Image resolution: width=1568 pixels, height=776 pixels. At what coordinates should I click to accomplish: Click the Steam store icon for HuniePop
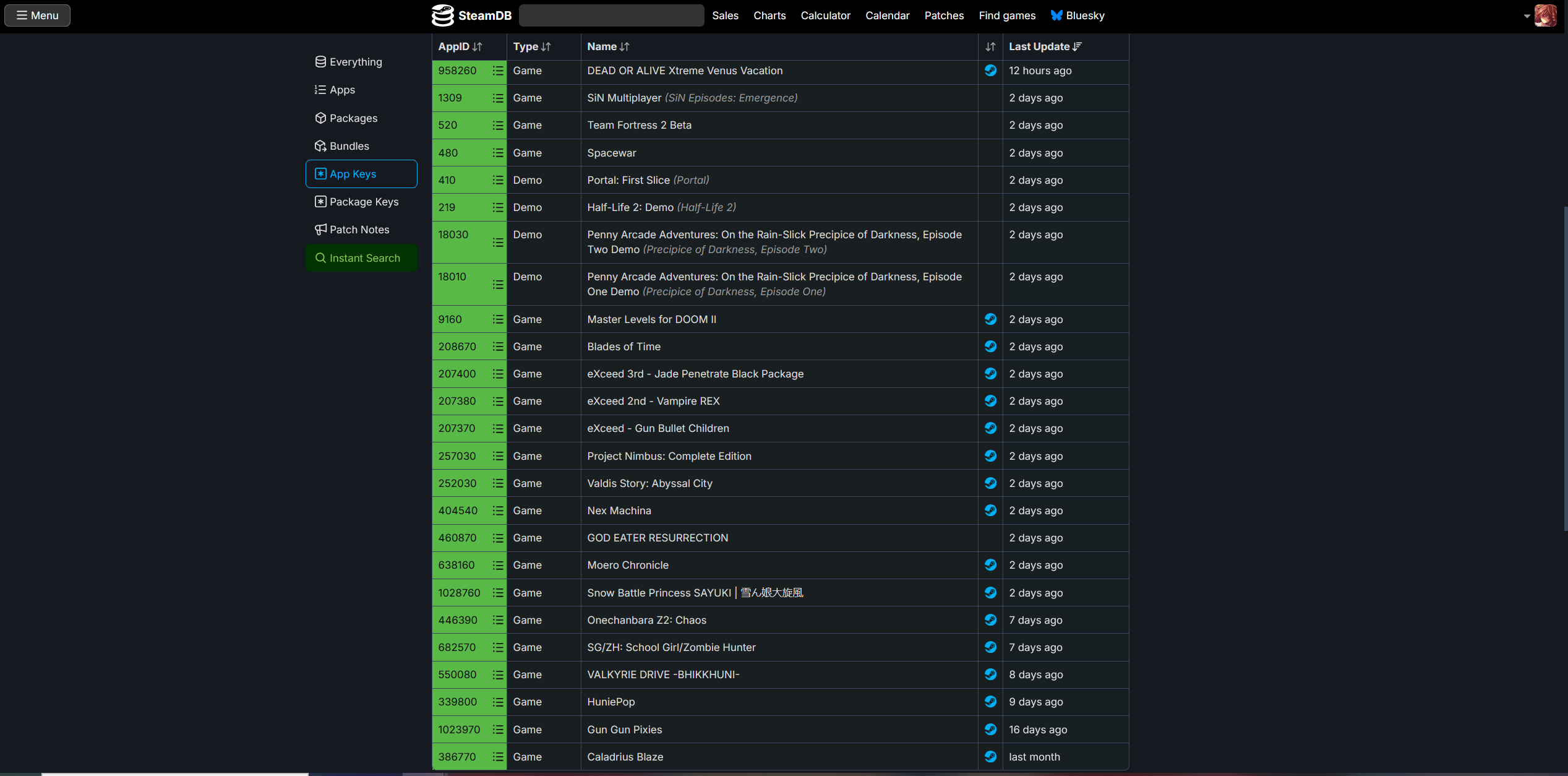pos(990,702)
